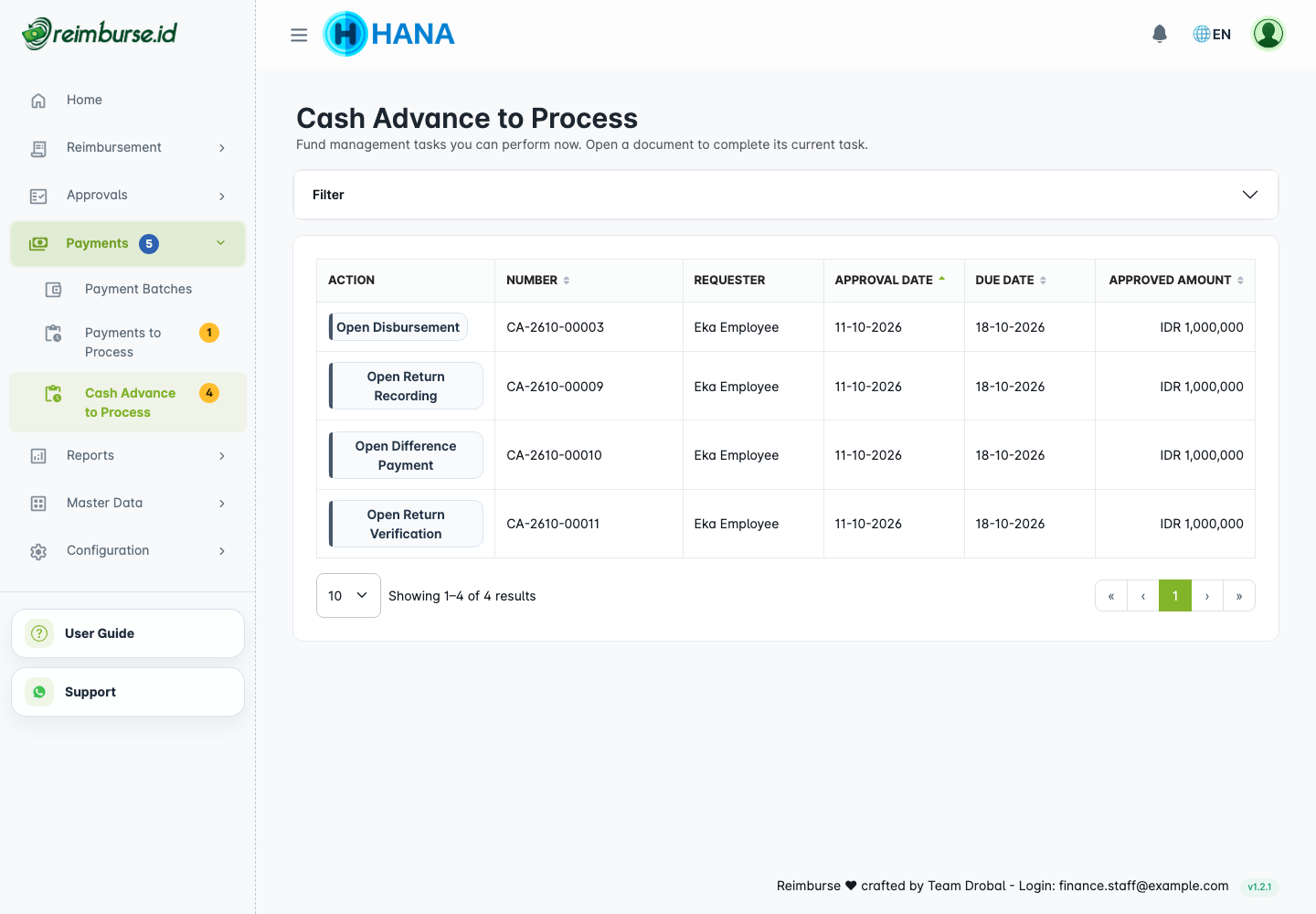The image size is (1316, 914).
Task: Click the Approvals checklist icon
Action: tap(38, 196)
